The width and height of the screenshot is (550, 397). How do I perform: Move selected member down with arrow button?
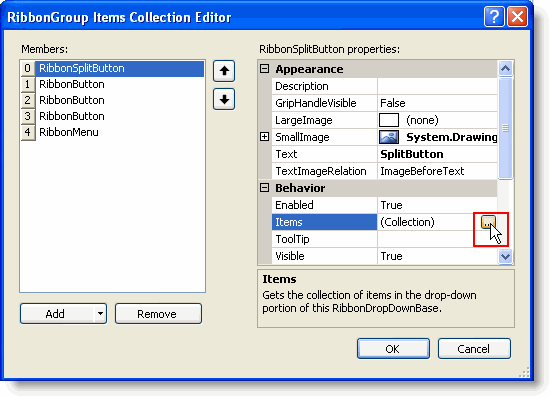[224, 99]
